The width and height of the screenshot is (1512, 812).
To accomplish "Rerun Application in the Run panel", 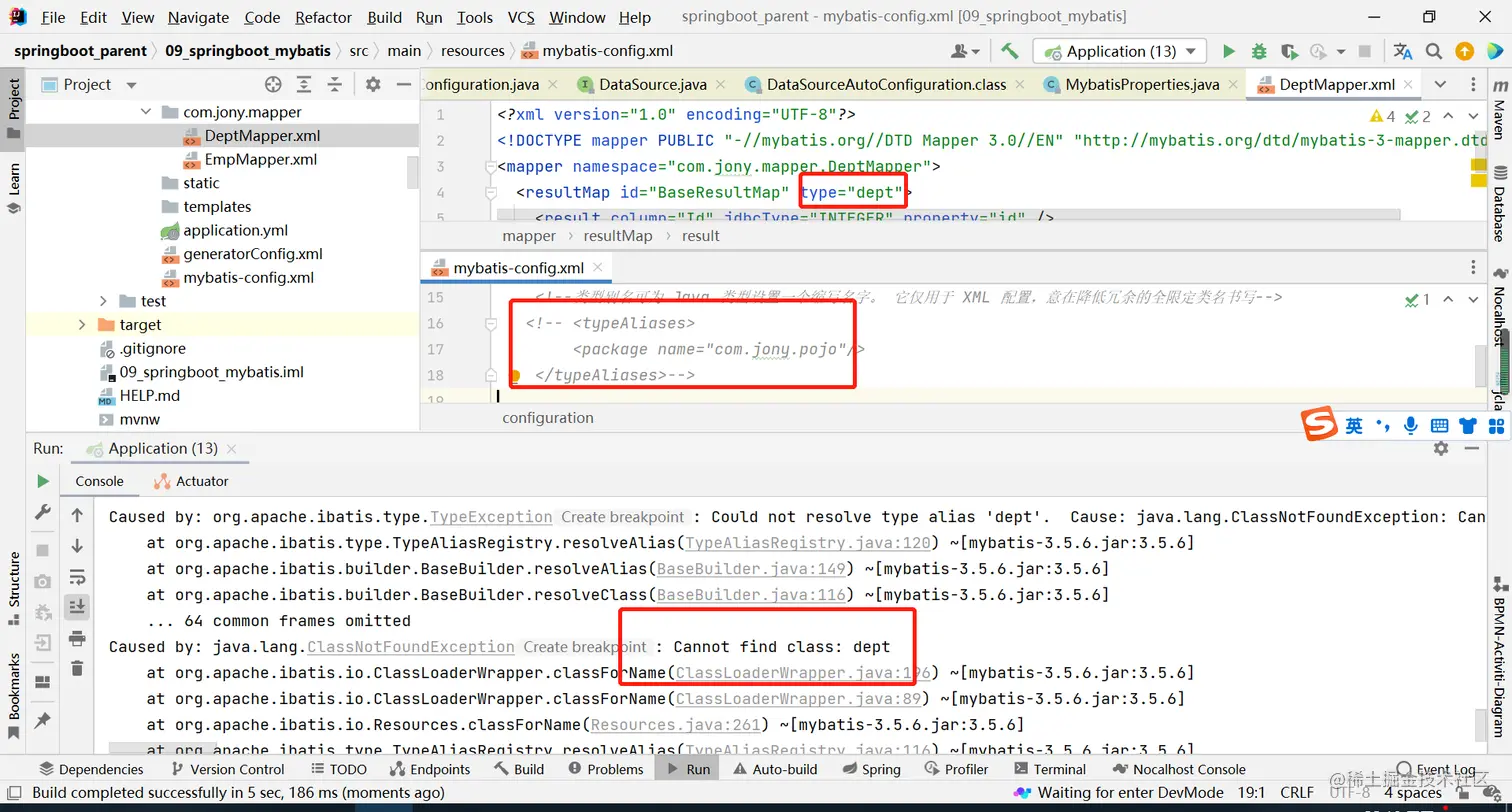I will coord(42,481).
